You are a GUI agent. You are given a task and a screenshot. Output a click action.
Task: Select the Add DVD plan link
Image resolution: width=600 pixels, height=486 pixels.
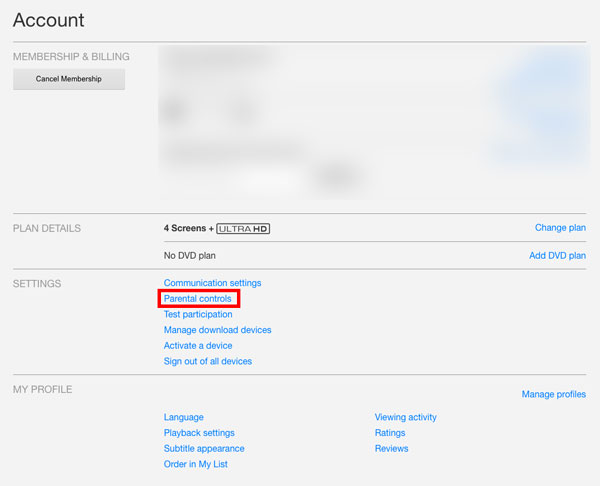click(558, 256)
